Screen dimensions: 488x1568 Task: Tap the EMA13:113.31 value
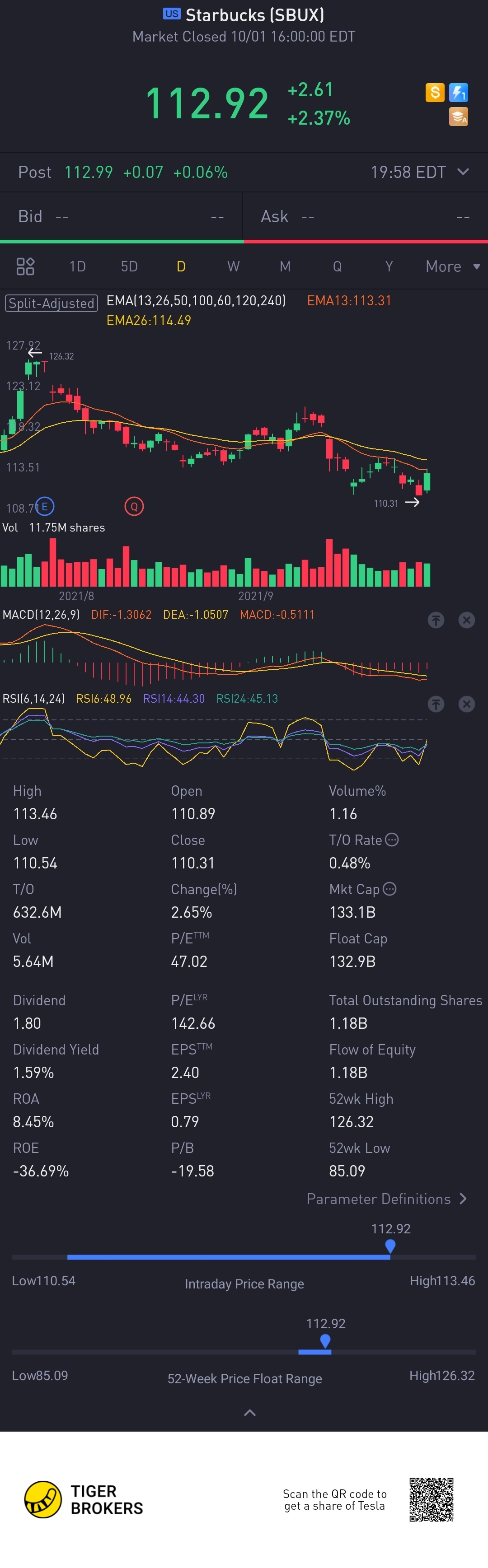pos(349,301)
